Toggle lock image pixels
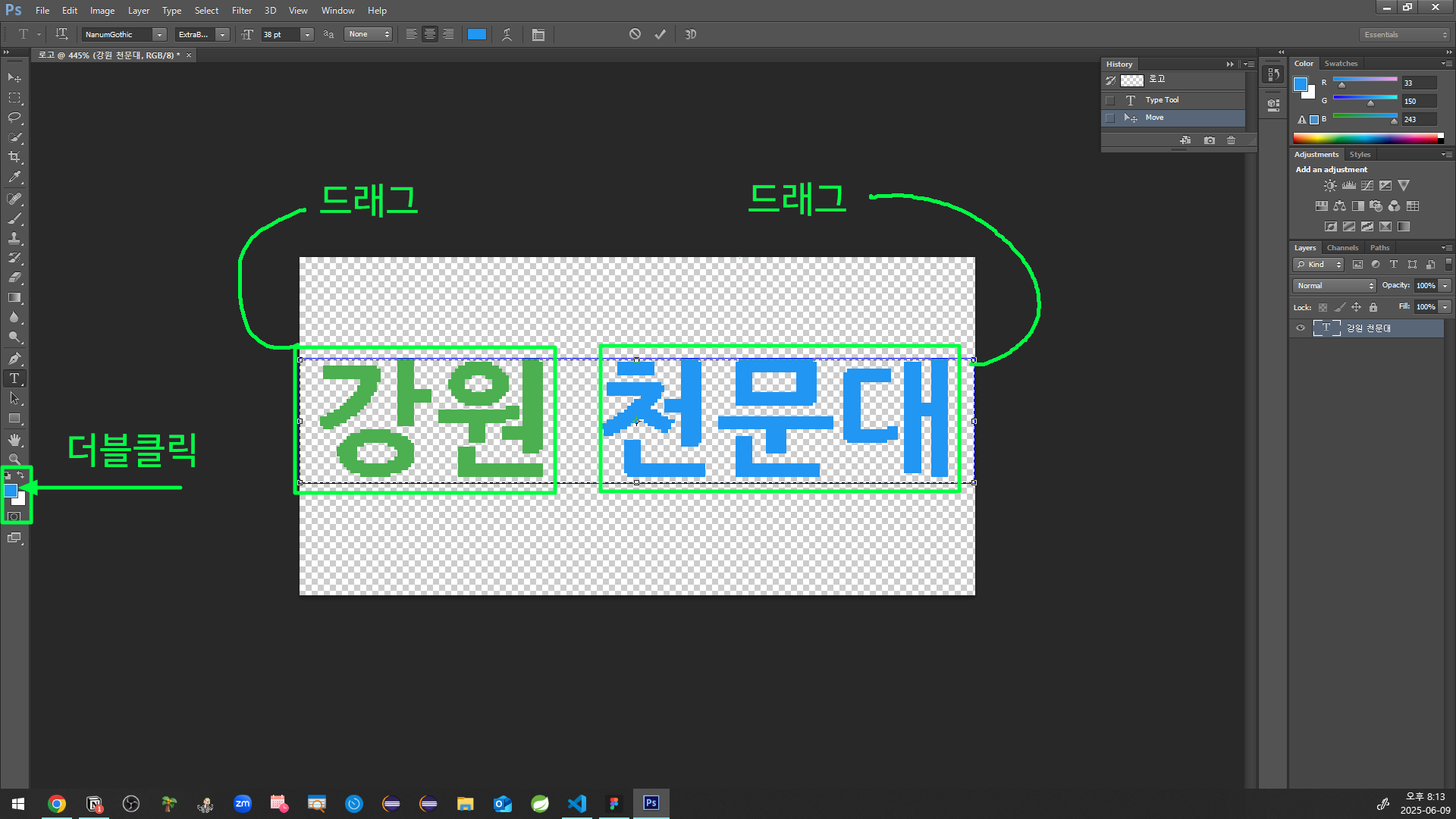 tap(1339, 307)
